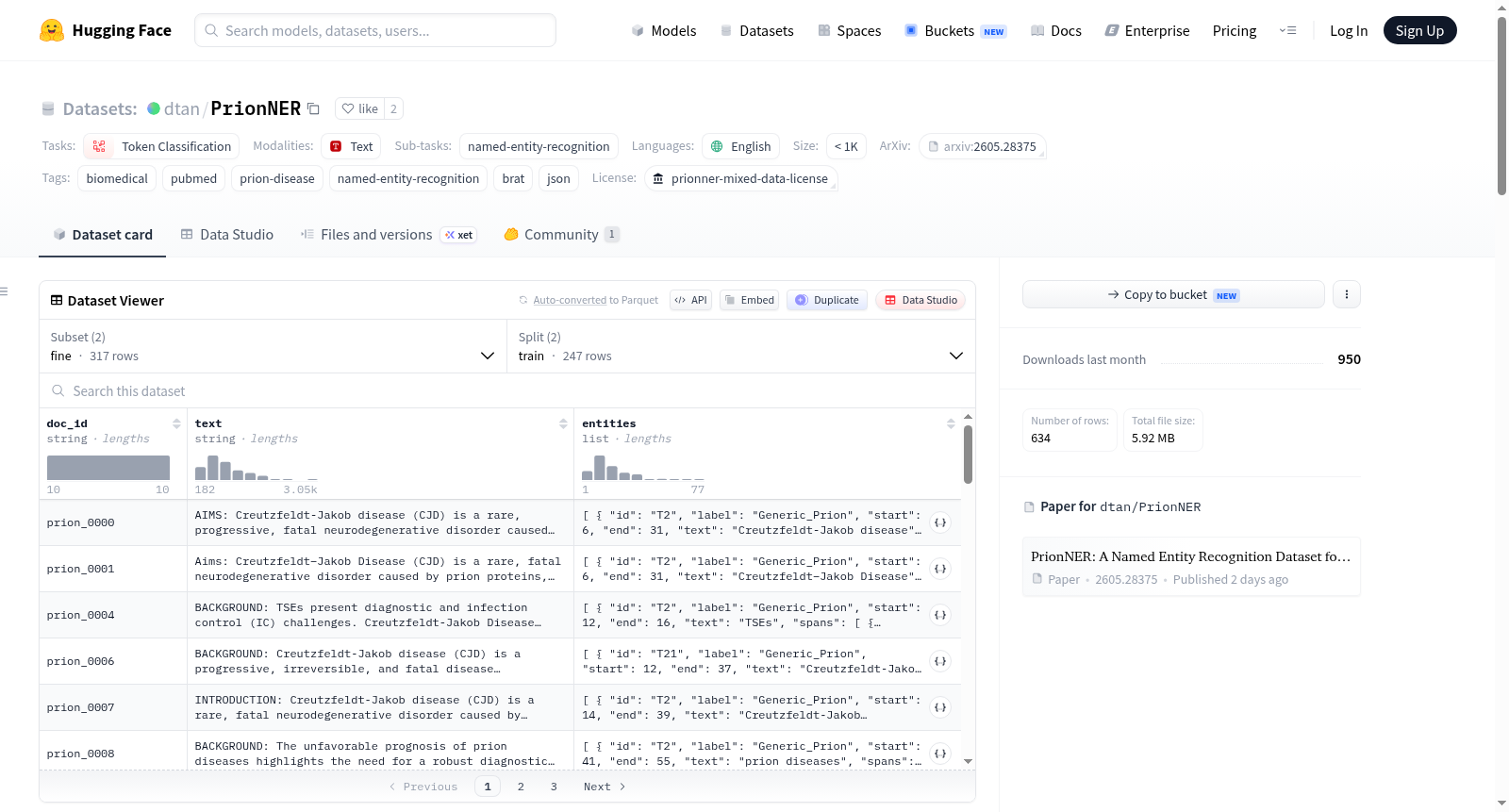Open the prionner-mixed-data-license tag
The height and width of the screenshot is (812, 1509).
click(740, 178)
